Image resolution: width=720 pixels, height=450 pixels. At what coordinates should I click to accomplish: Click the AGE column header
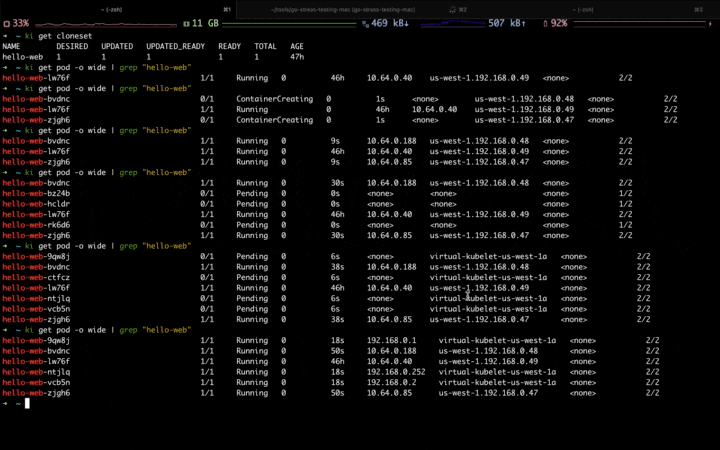(x=297, y=46)
